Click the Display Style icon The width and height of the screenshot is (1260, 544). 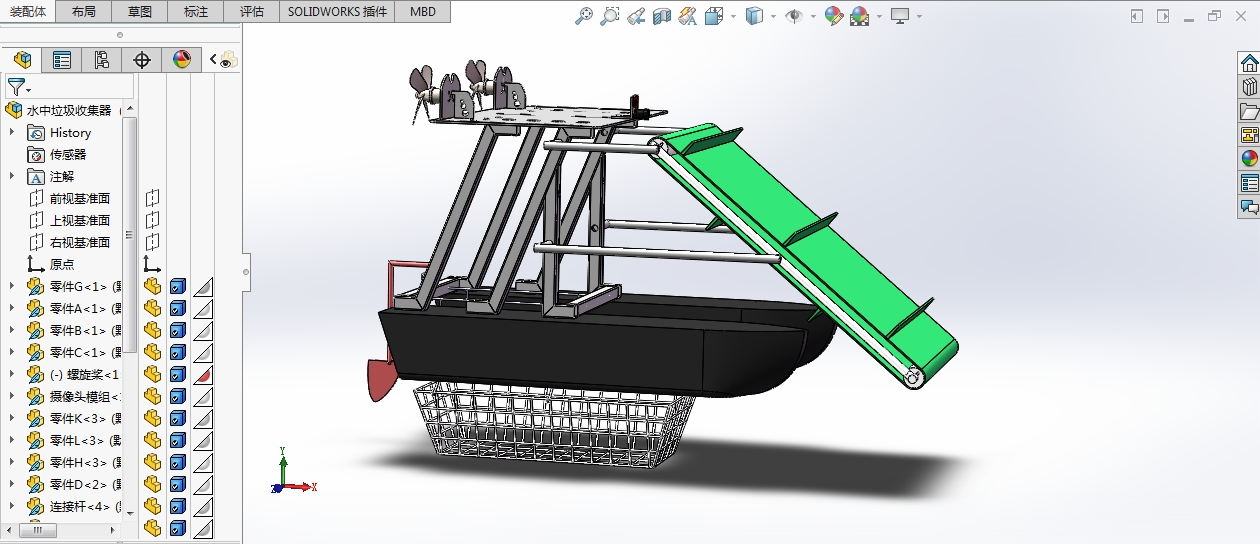click(x=756, y=16)
